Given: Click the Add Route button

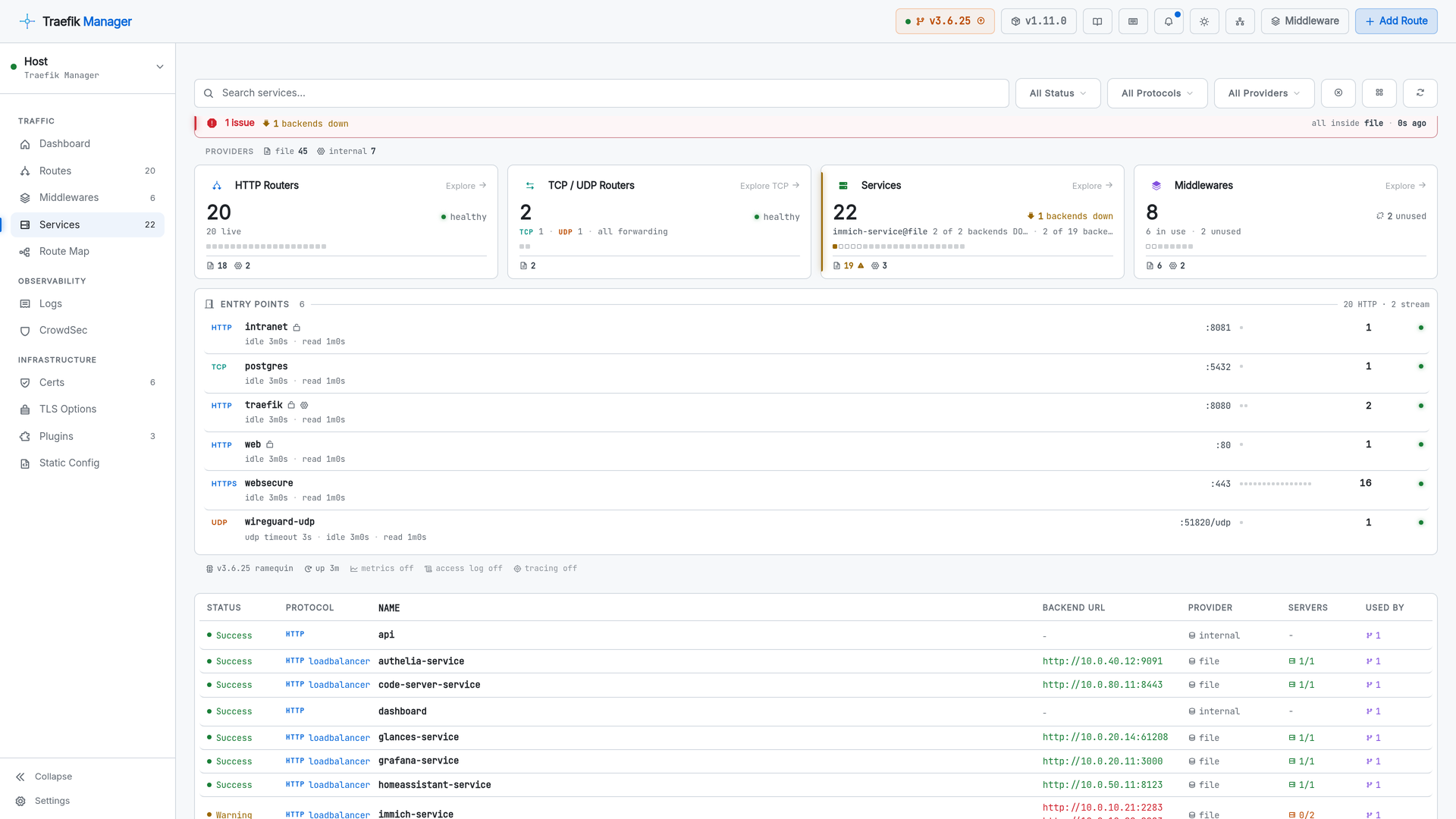Looking at the screenshot, I should (1396, 21).
